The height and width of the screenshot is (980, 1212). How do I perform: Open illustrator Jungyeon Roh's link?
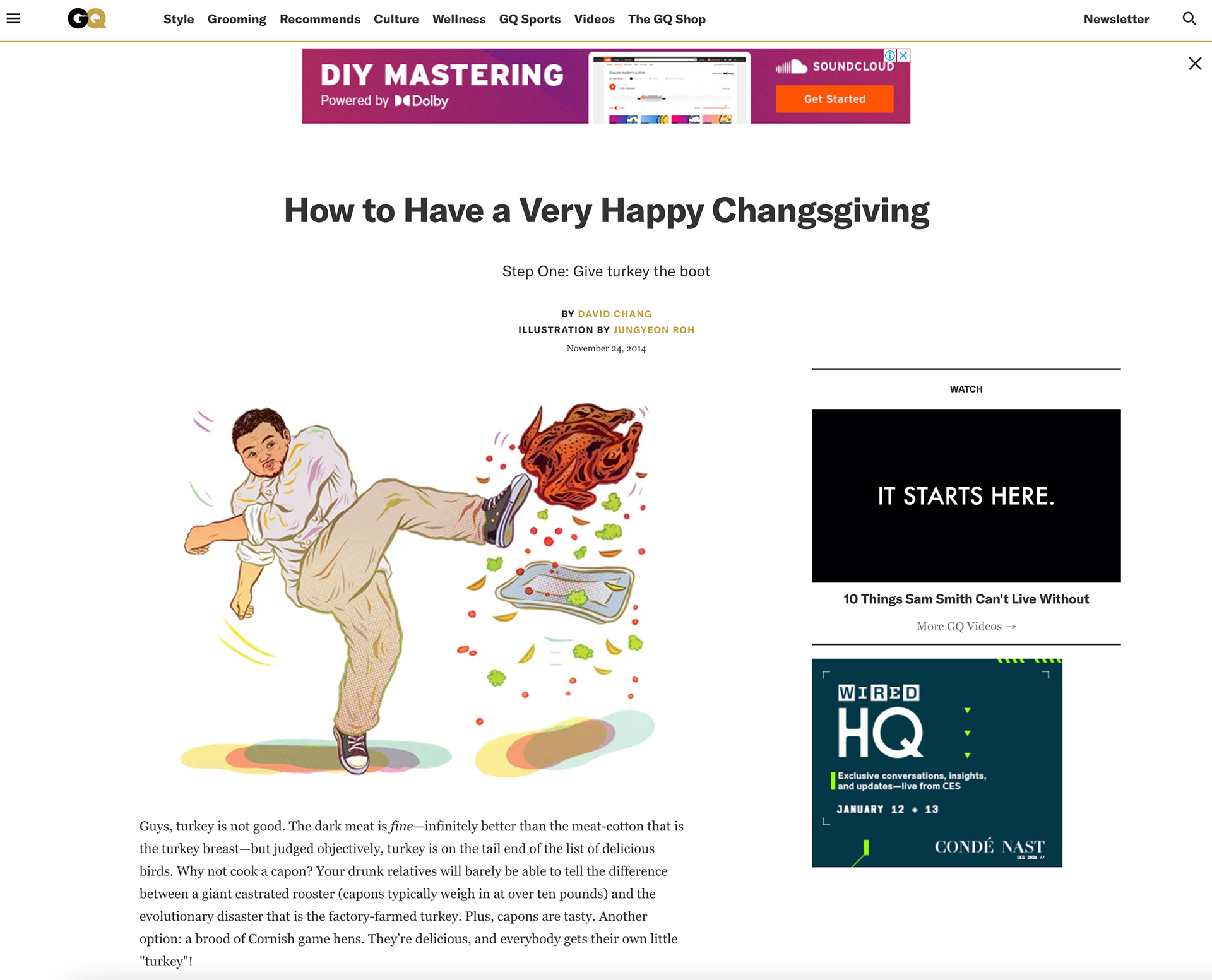pos(653,329)
